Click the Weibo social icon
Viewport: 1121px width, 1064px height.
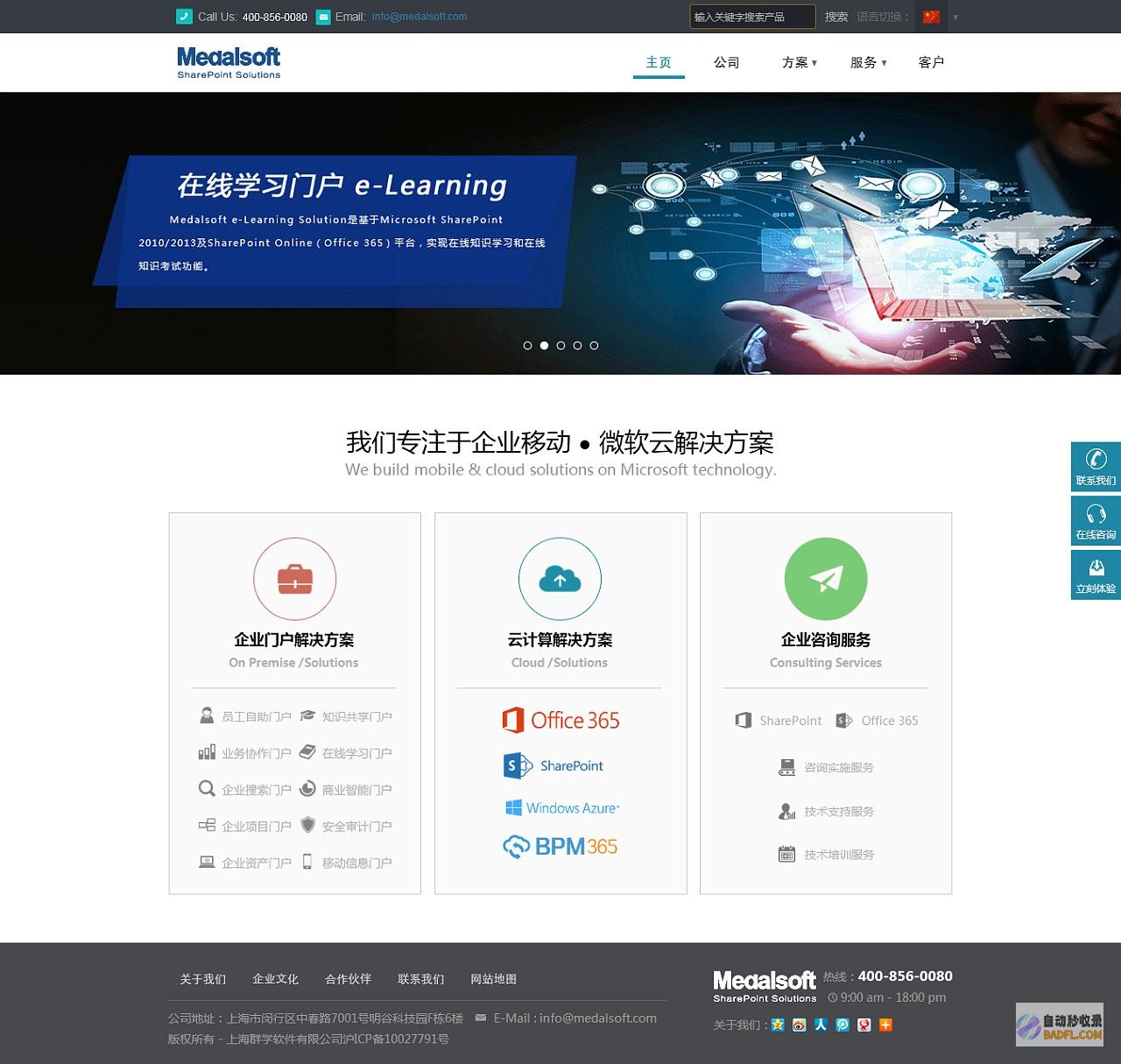pyautogui.click(x=800, y=1025)
